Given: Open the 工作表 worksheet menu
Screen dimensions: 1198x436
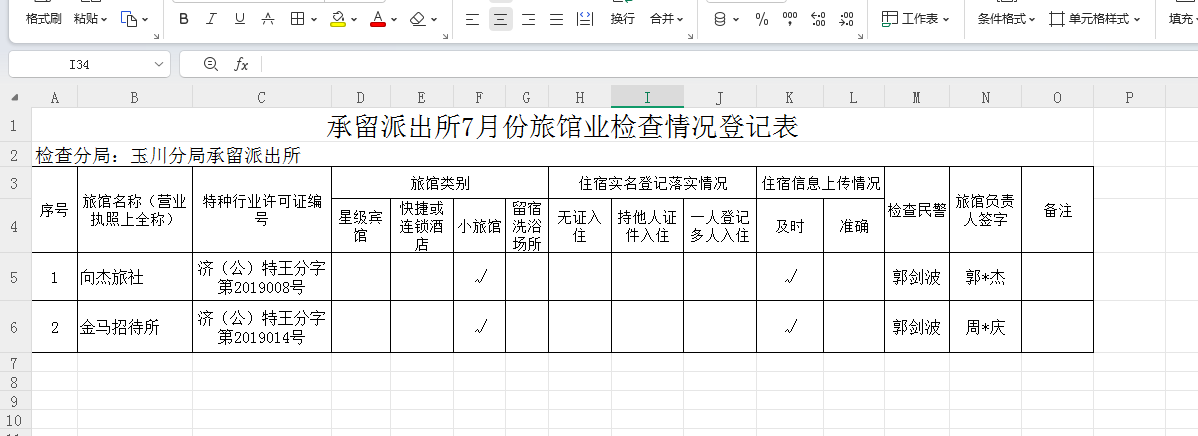Looking at the screenshot, I should 915,19.
